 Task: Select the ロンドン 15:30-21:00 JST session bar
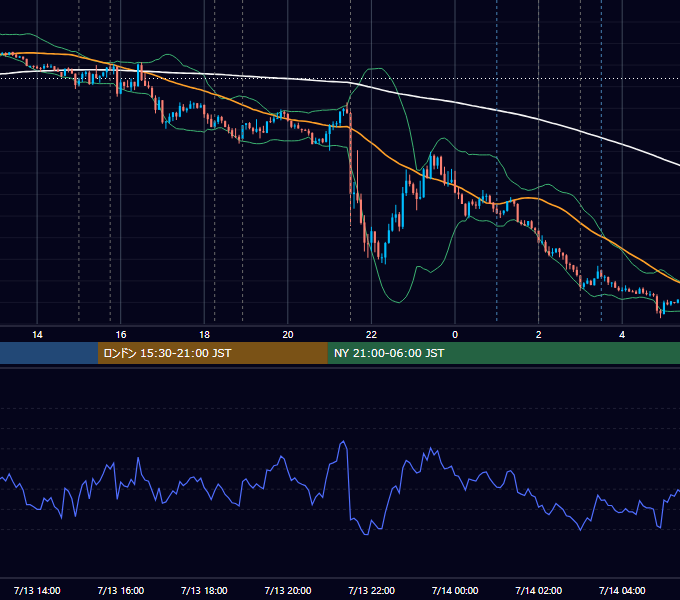pos(212,353)
